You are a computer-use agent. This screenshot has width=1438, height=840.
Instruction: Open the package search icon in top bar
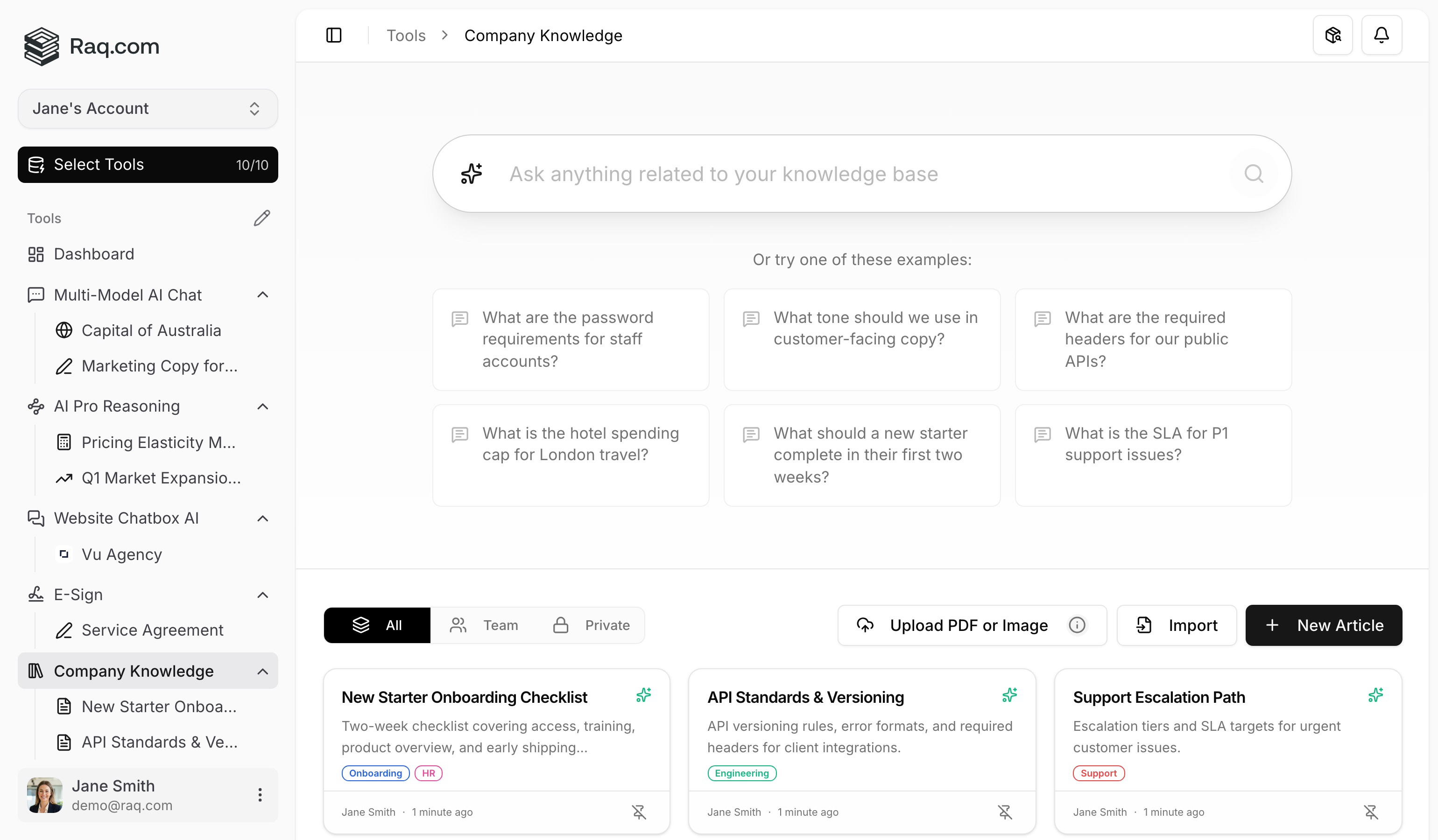click(1333, 35)
